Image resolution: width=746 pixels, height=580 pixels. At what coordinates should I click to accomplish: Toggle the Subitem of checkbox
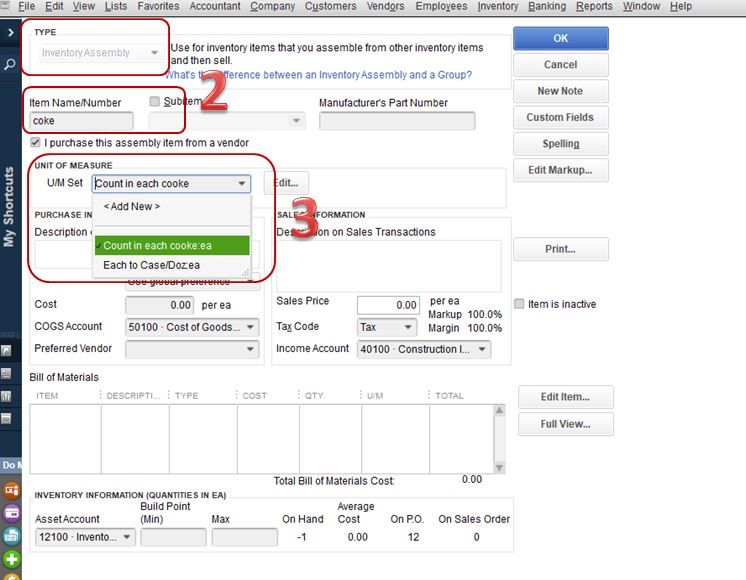154,101
